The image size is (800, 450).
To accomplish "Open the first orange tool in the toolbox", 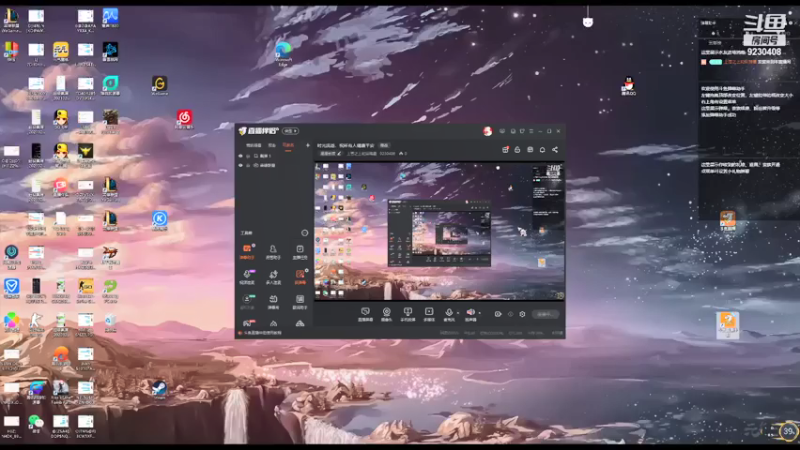I will click(x=247, y=251).
